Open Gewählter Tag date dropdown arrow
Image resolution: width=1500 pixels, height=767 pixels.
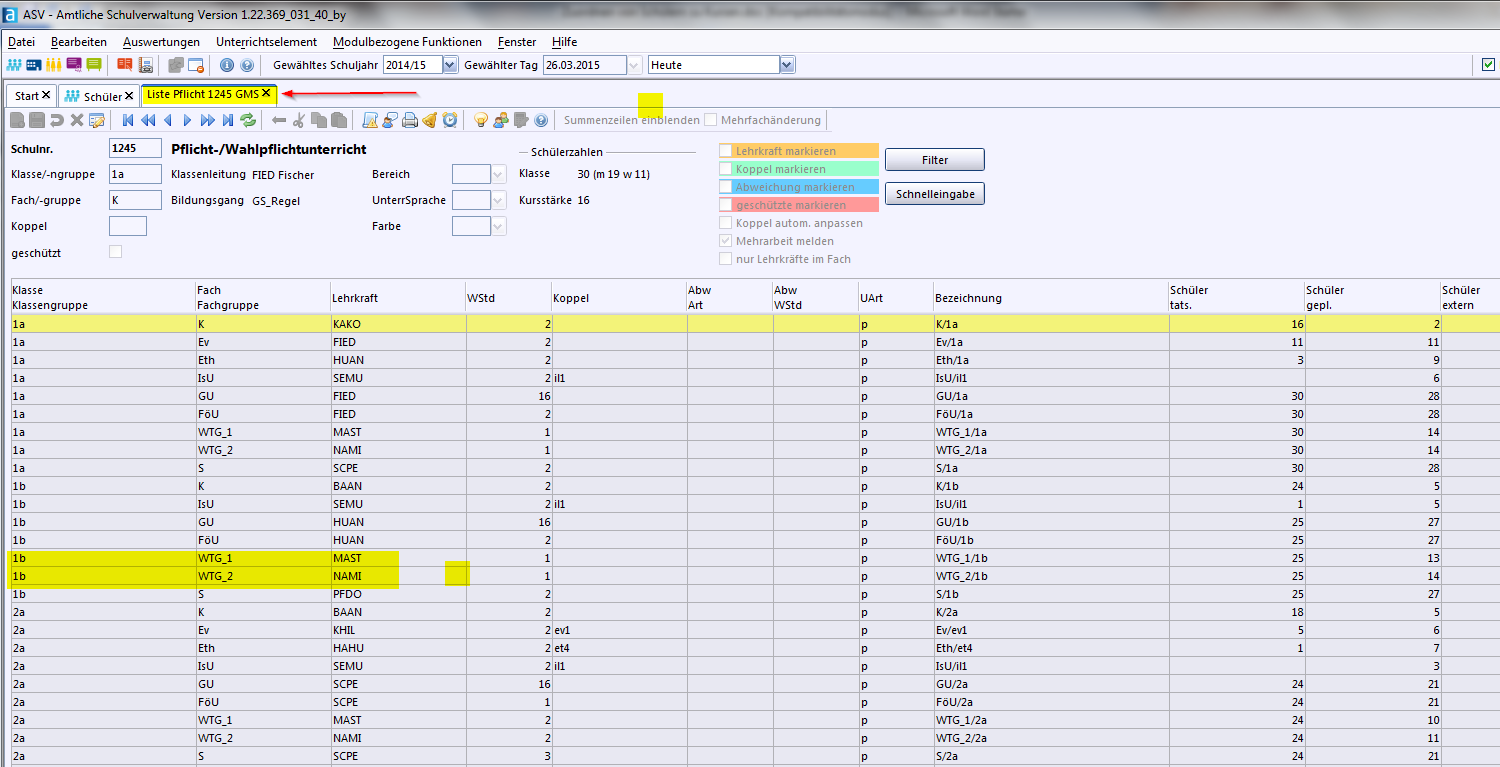[x=634, y=65]
